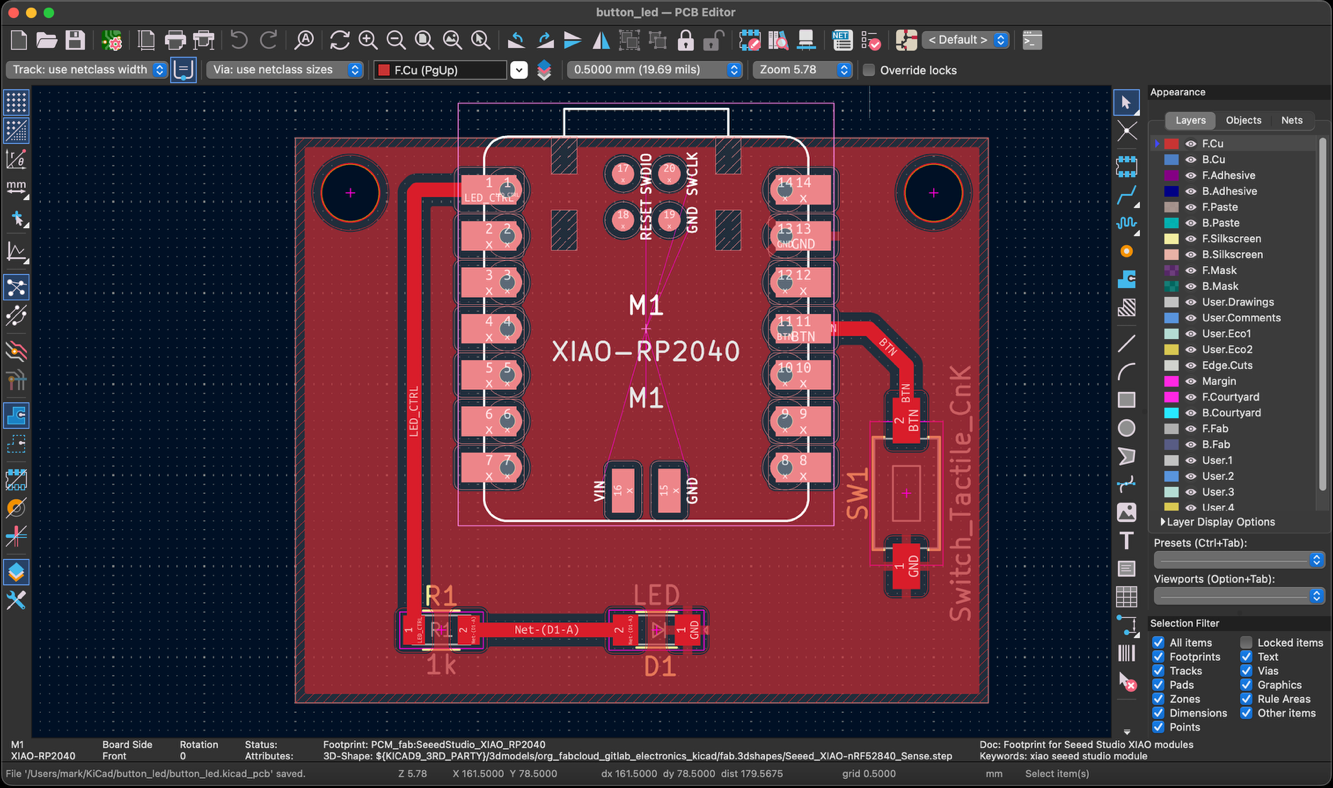Select the Route Tracks tool

click(1127, 195)
